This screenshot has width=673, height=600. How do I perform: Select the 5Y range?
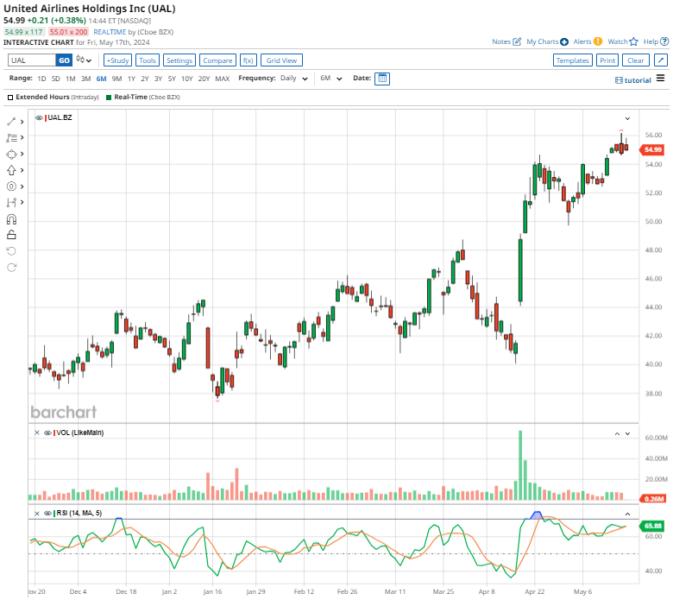click(172, 79)
